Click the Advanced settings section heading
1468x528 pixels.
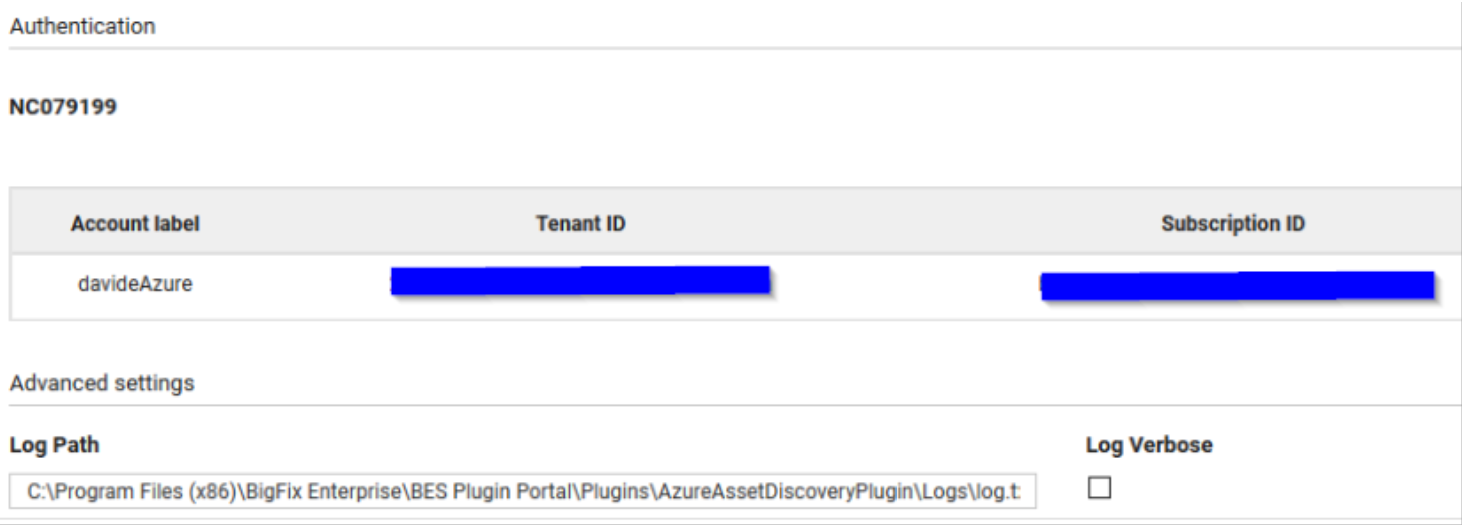[102, 383]
